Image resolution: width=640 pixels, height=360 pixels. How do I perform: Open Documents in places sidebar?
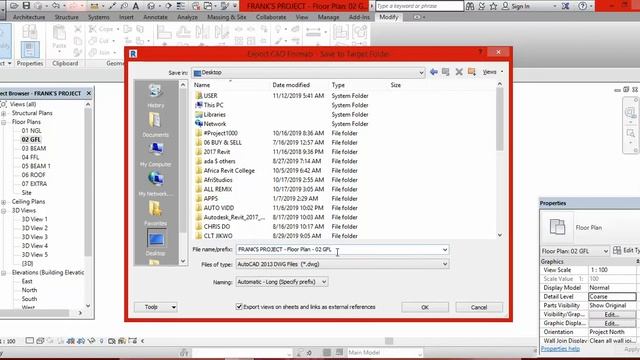[x=156, y=125]
